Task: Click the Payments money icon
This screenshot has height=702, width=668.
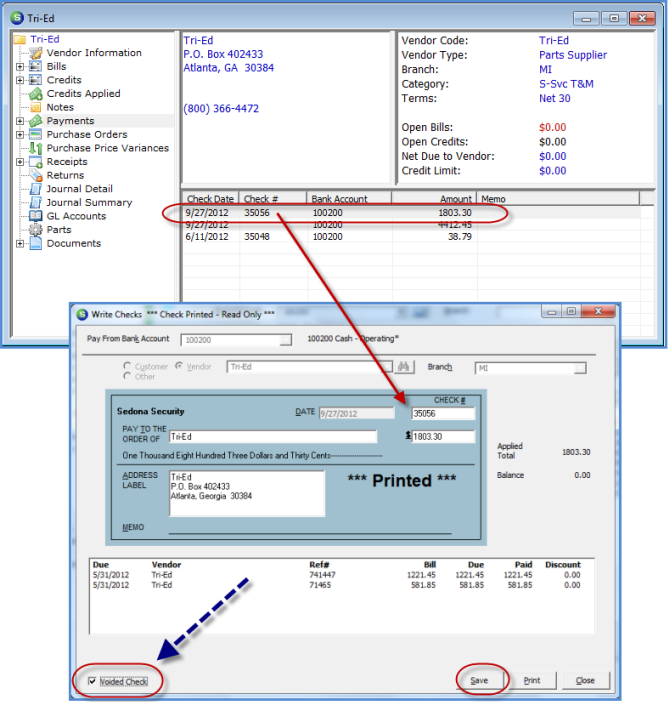Action: 36,121
